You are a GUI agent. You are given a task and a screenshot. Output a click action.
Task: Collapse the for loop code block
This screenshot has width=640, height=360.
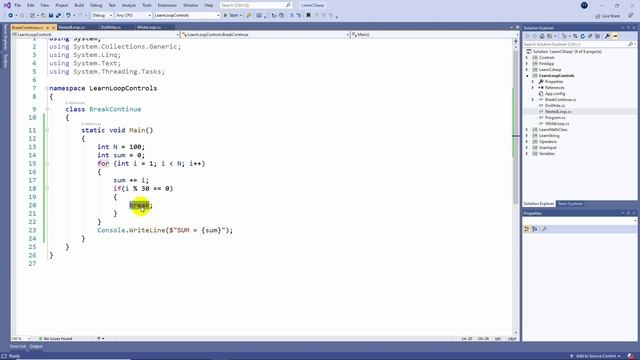coord(47,164)
